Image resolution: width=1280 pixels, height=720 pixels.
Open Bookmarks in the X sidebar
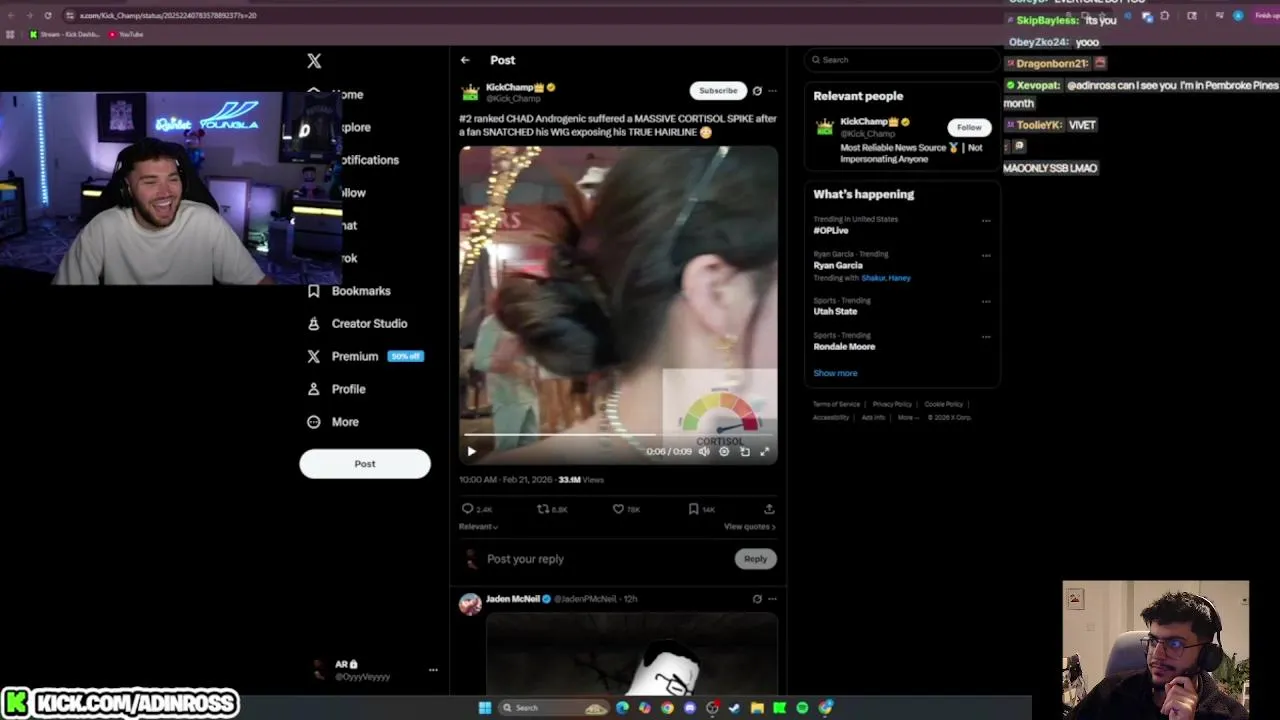[349, 291]
